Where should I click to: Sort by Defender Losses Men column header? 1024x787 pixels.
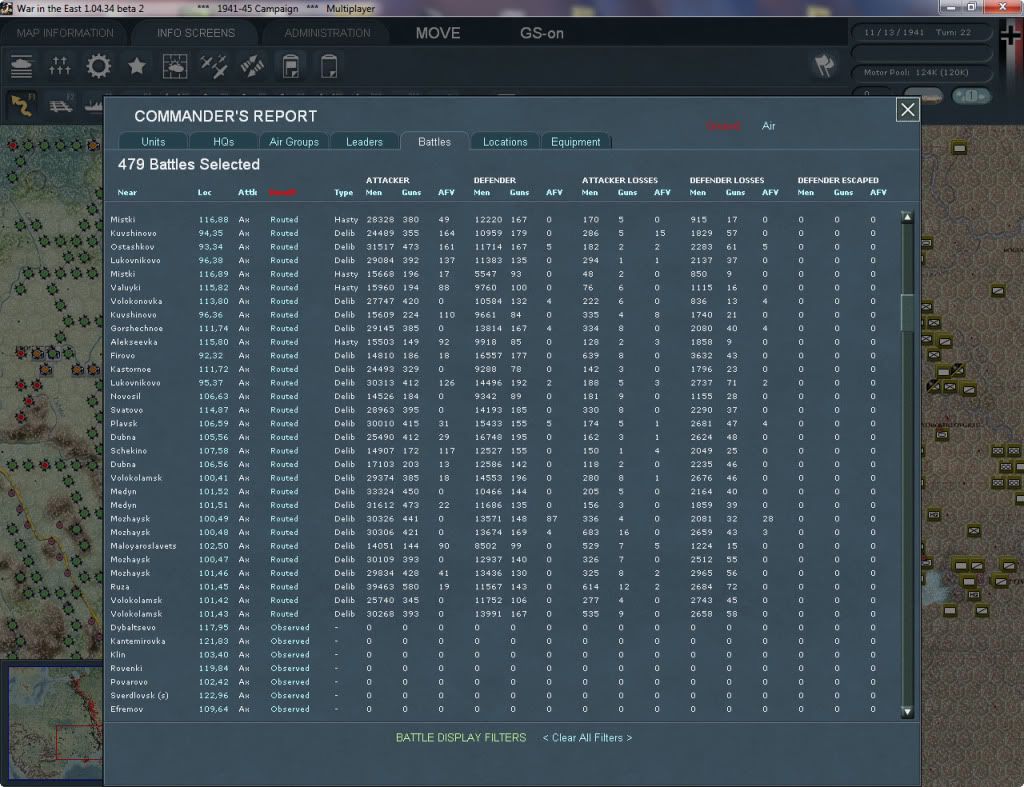(x=697, y=193)
